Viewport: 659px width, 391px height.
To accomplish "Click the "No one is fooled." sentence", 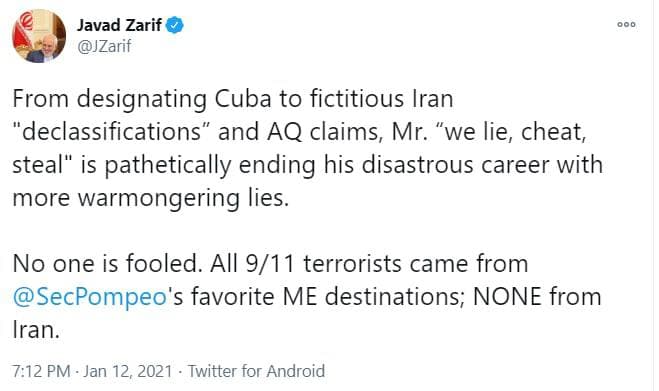I will point(105,264).
